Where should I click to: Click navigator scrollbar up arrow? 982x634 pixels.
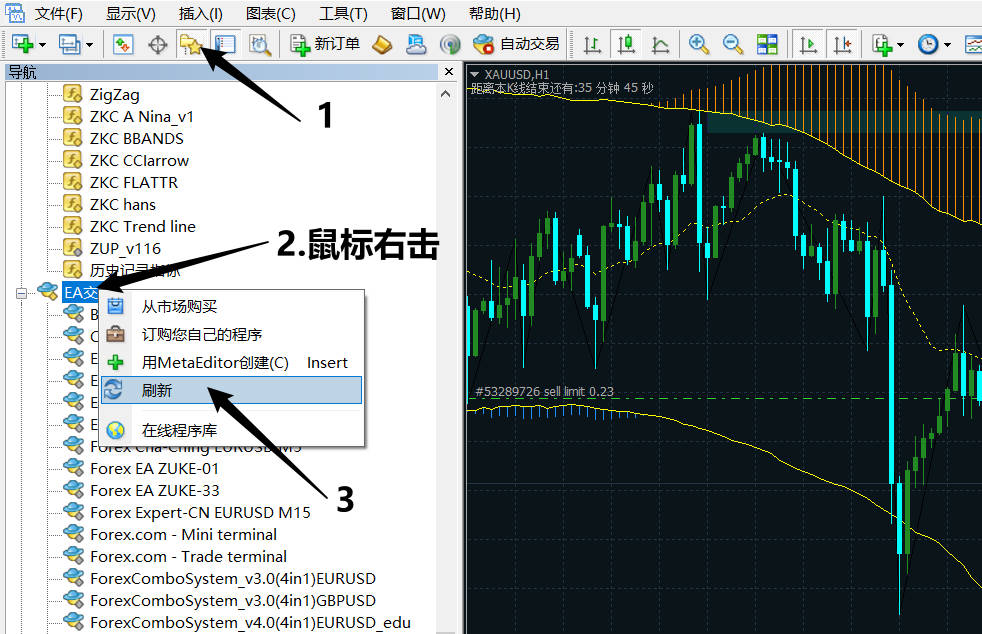445,94
